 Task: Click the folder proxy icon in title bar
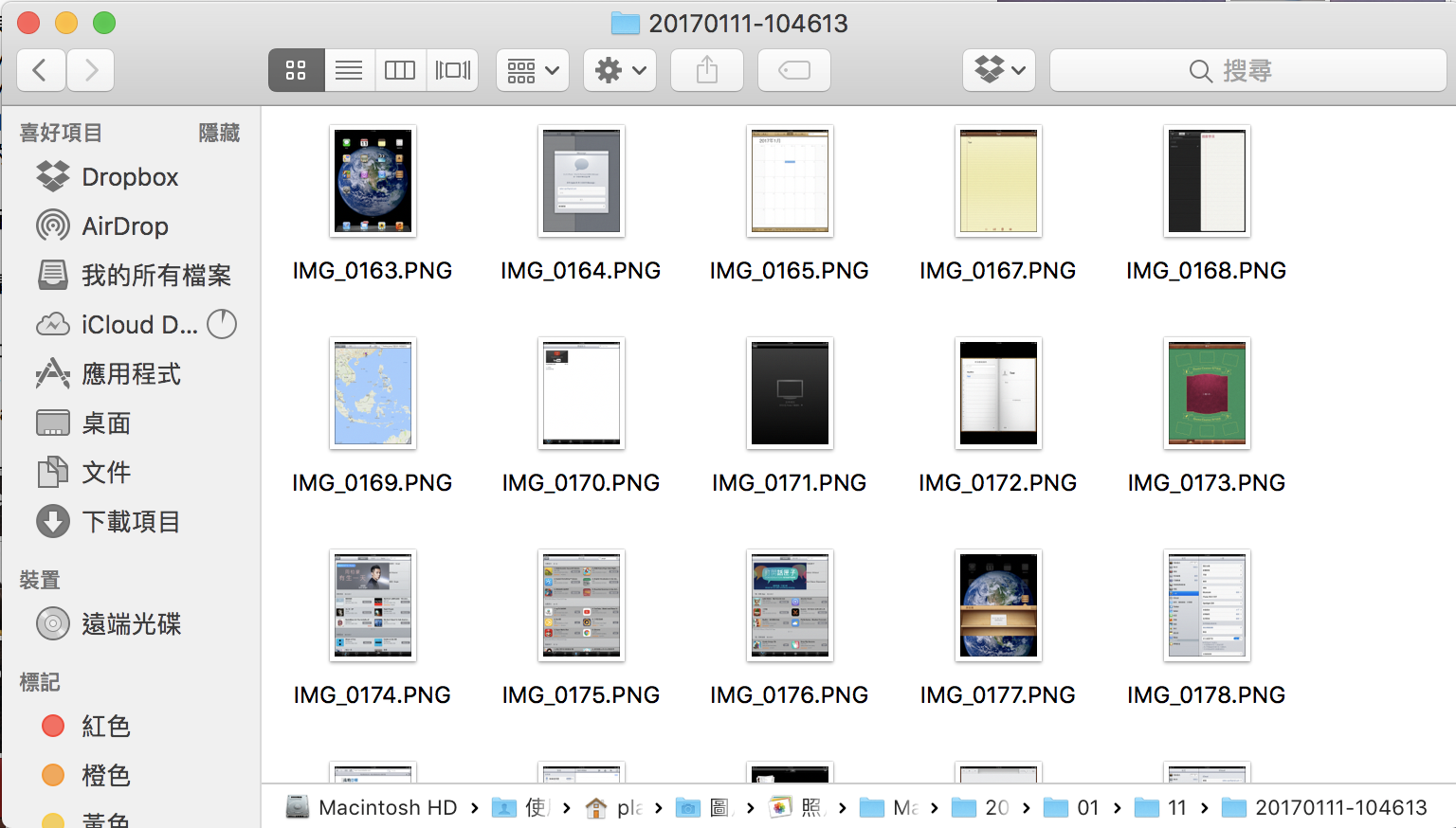click(626, 23)
